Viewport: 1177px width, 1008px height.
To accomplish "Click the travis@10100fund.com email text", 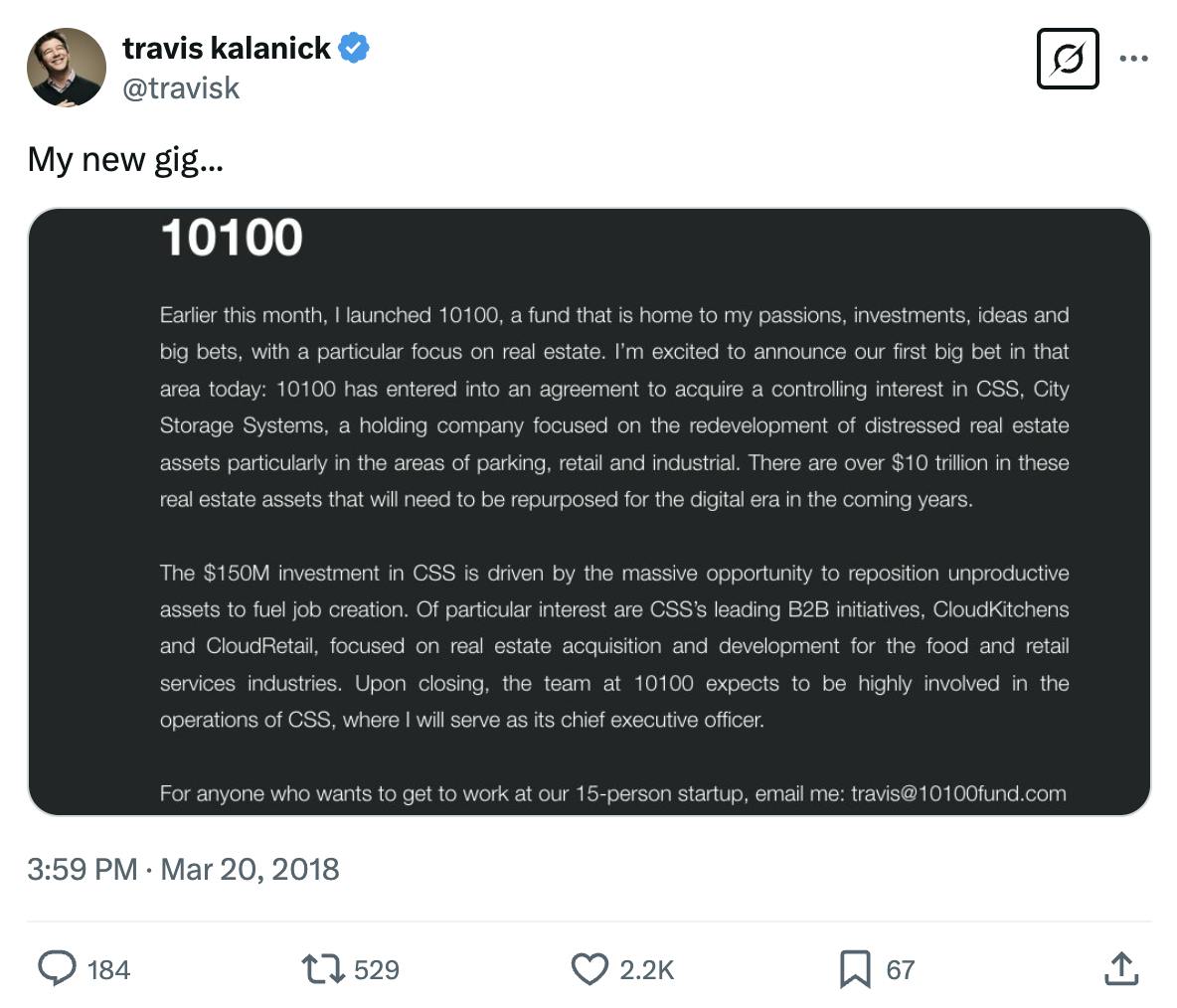I will pos(958,793).
